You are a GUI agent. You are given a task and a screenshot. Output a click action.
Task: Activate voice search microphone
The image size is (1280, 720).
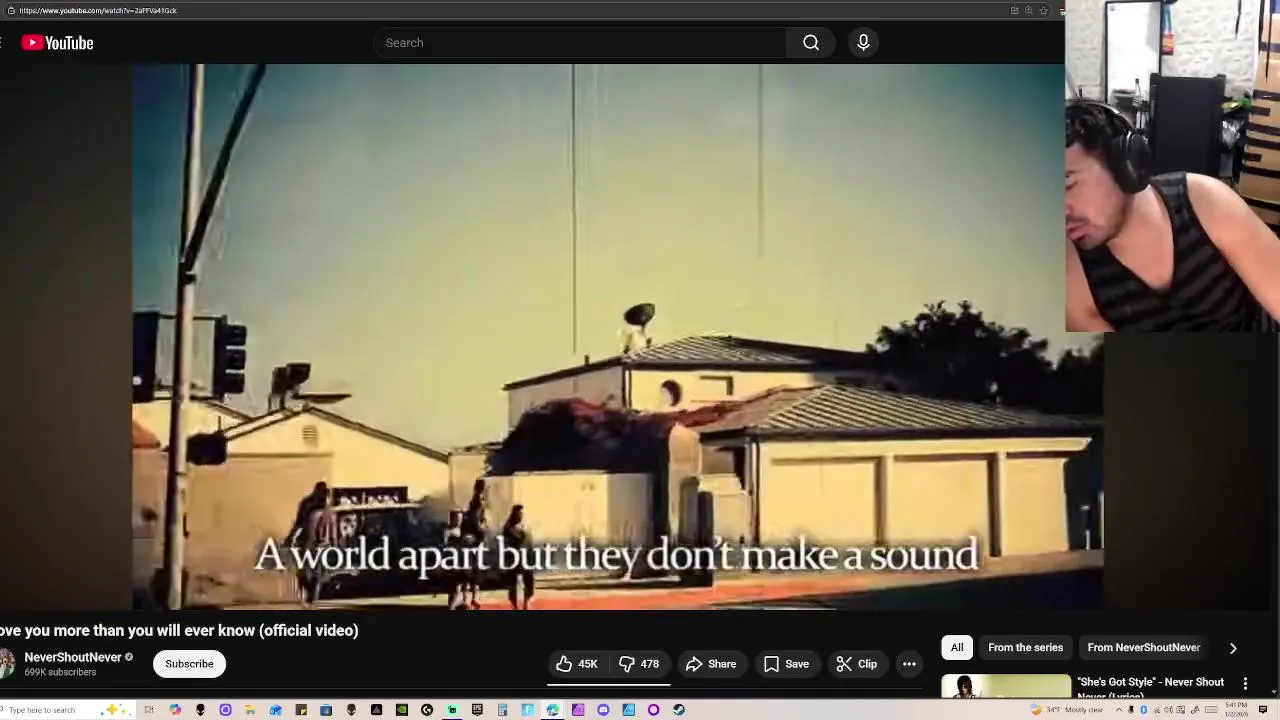tap(863, 43)
